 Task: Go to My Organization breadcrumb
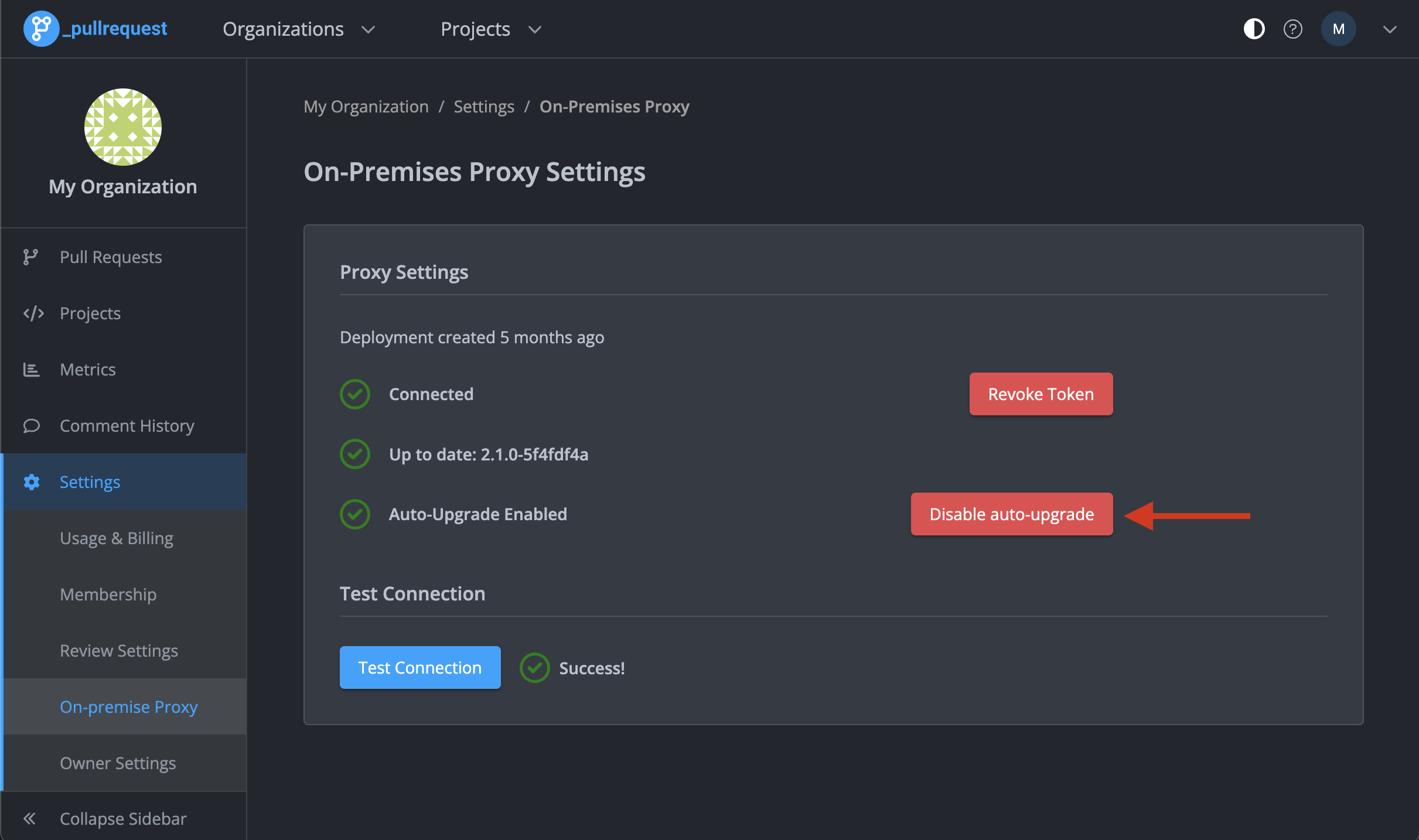(366, 107)
